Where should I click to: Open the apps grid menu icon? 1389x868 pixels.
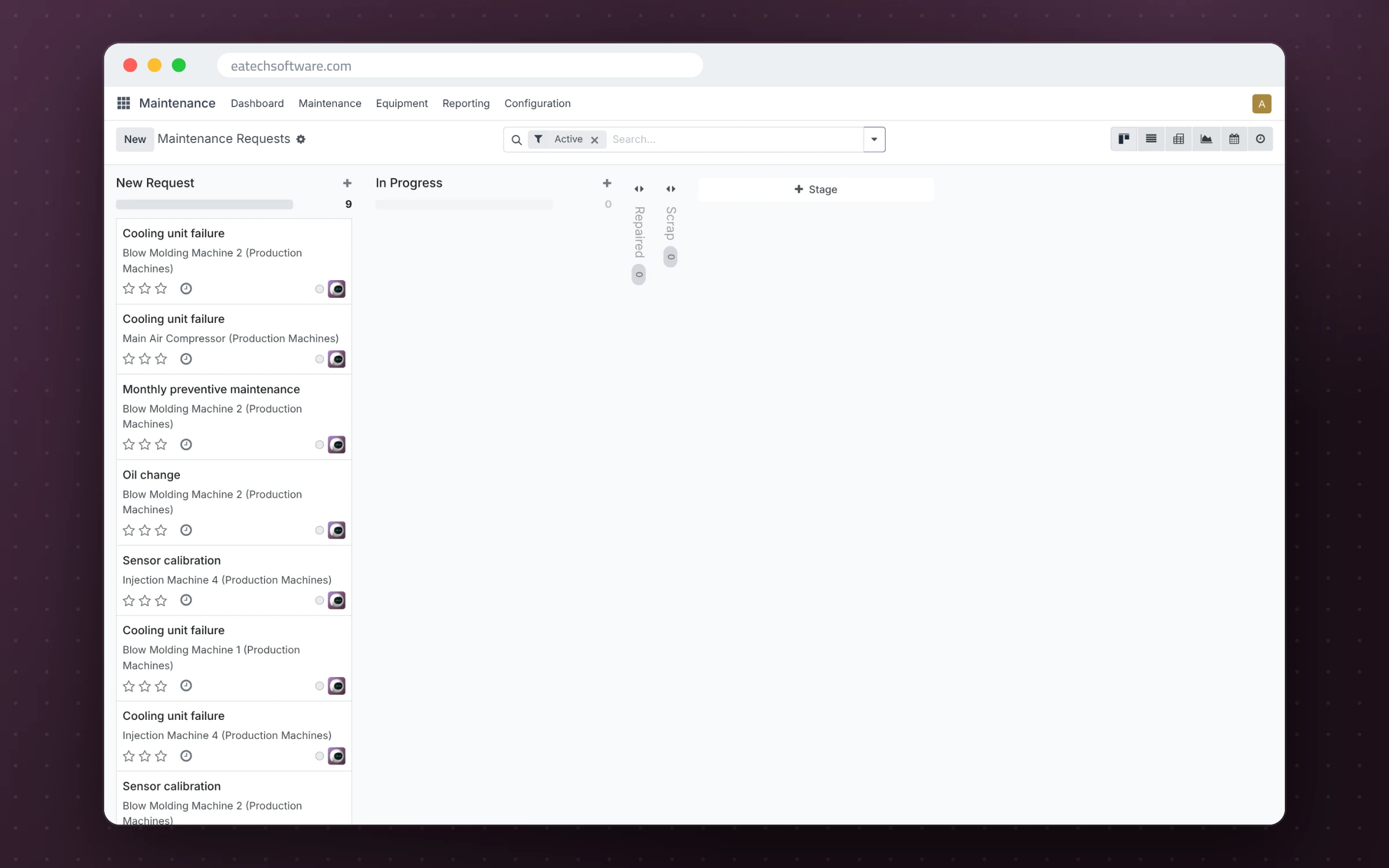pyautogui.click(x=123, y=103)
